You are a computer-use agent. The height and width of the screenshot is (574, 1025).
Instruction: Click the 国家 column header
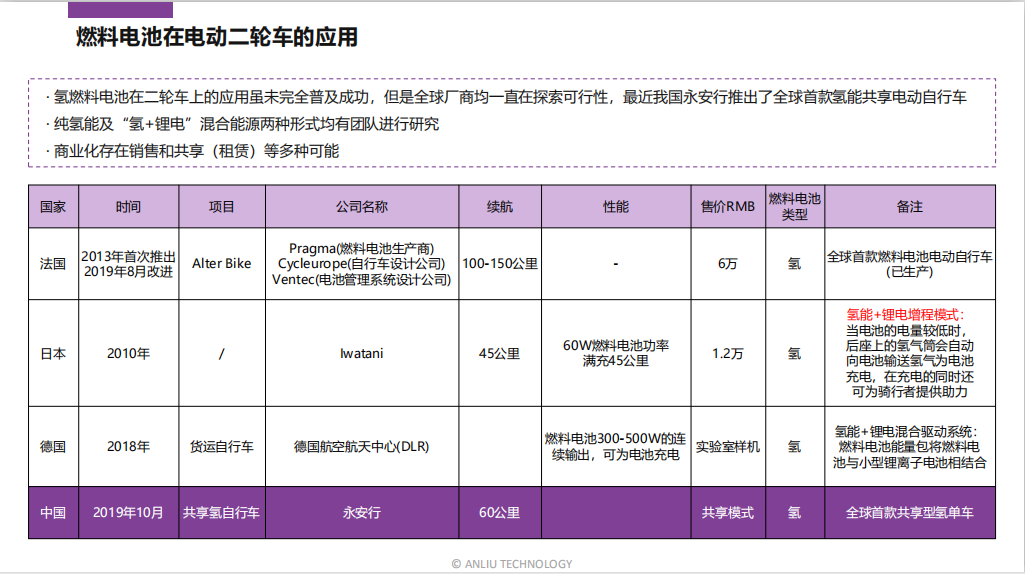tap(53, 207)
